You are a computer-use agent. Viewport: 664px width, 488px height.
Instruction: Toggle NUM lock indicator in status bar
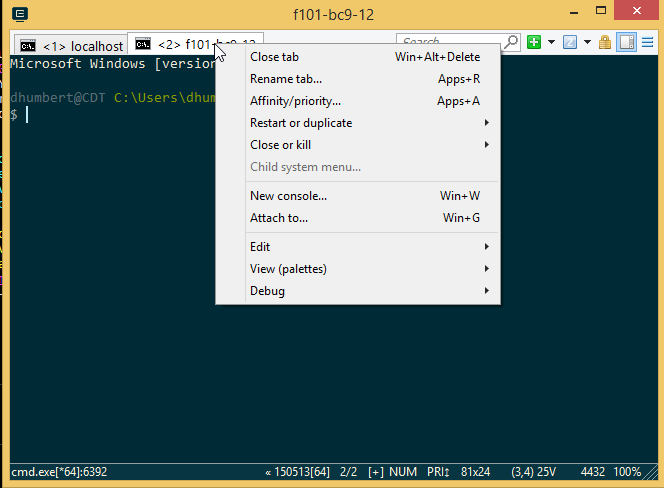[x=403, y=471]
